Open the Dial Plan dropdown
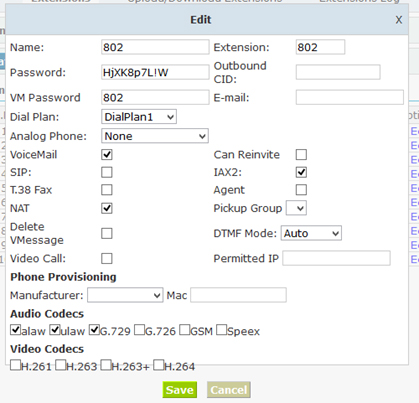Viewport: 419px width, 403px height. (x=139, y=117)
